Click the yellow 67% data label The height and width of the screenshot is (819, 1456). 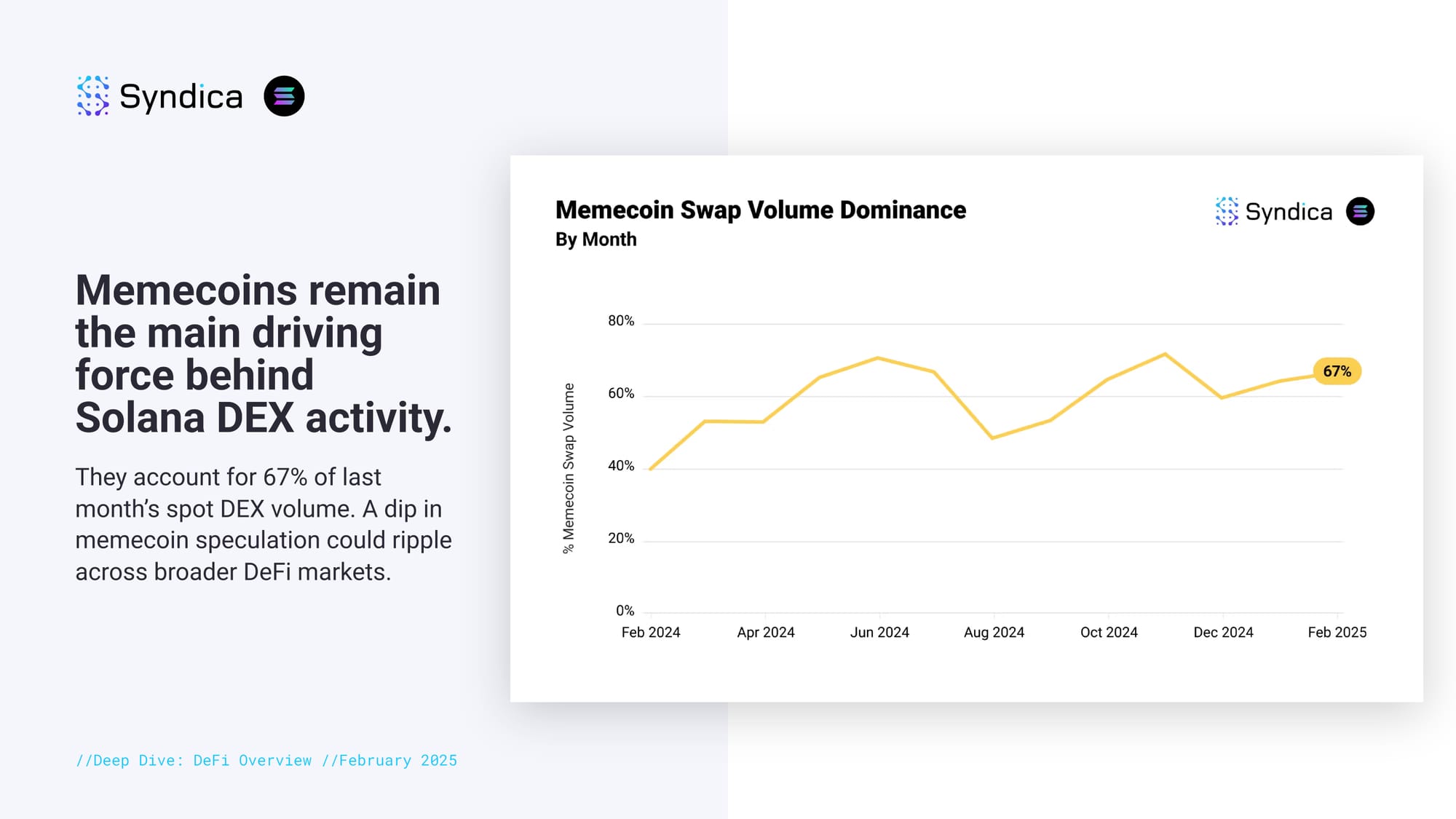tap(1337, 371)
